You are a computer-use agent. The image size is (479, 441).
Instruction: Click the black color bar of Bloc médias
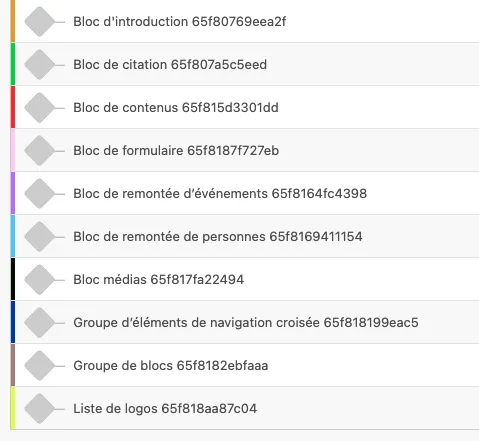(13, 279)
